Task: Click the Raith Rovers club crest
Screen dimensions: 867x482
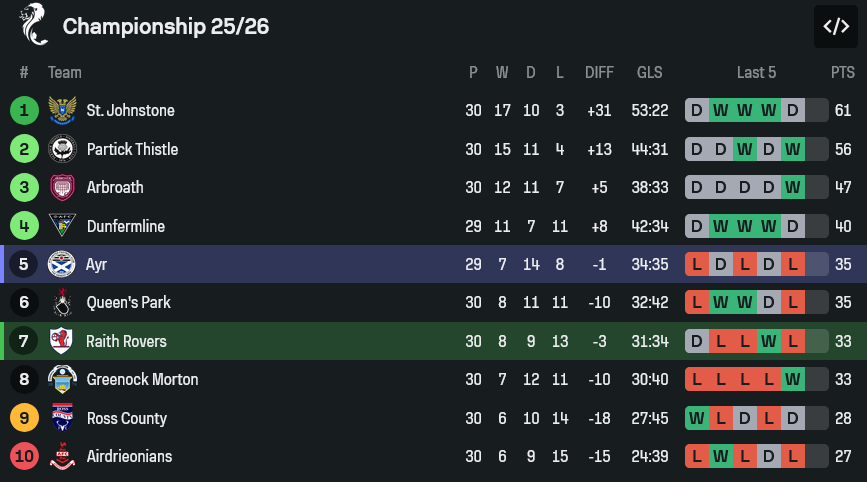Action: 62,341
